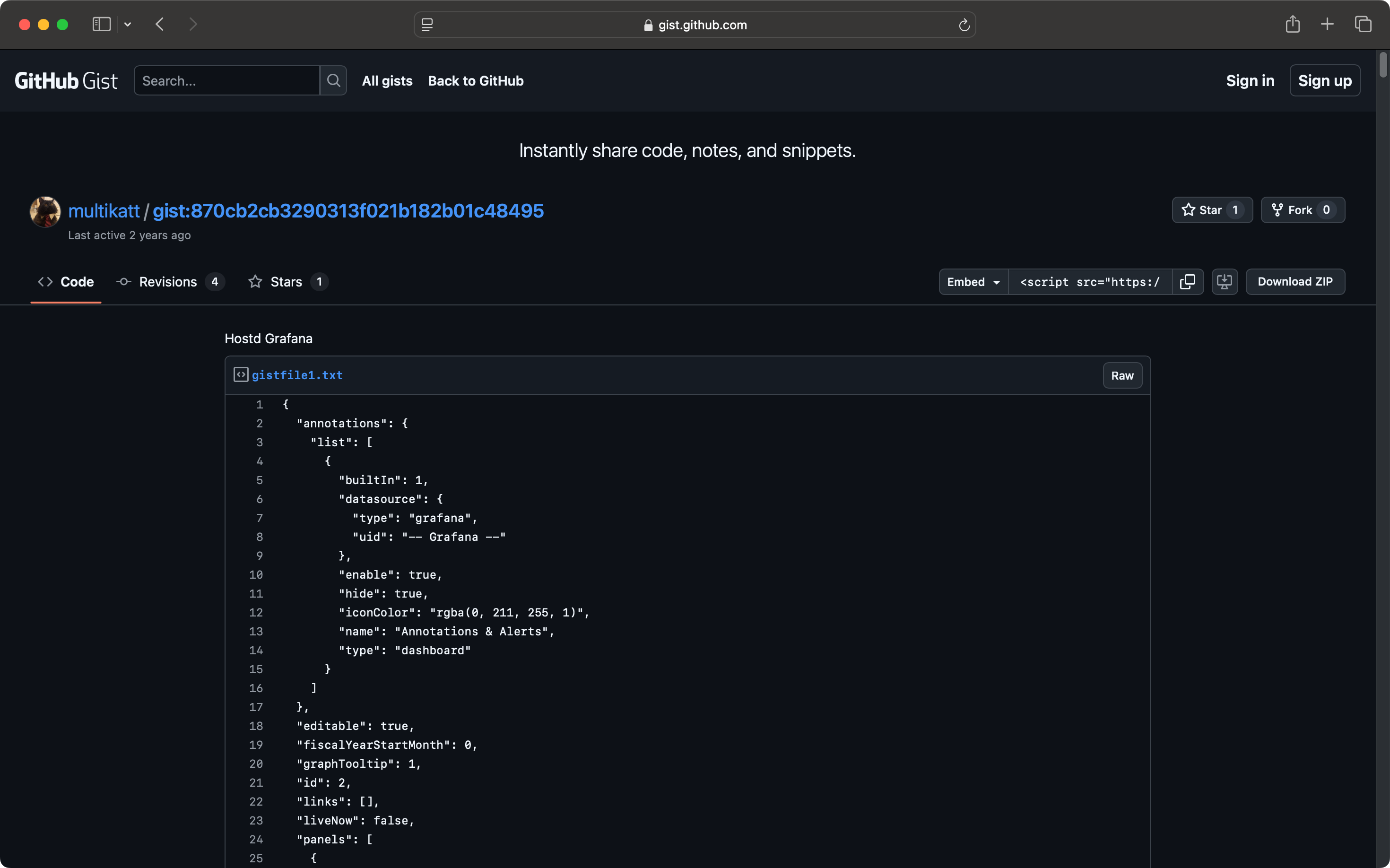Viewport: 1390px width, 868px height.
Task: Toggle the Safari sidebar icon
Action: pyautogui.click(x=102, y=24)
